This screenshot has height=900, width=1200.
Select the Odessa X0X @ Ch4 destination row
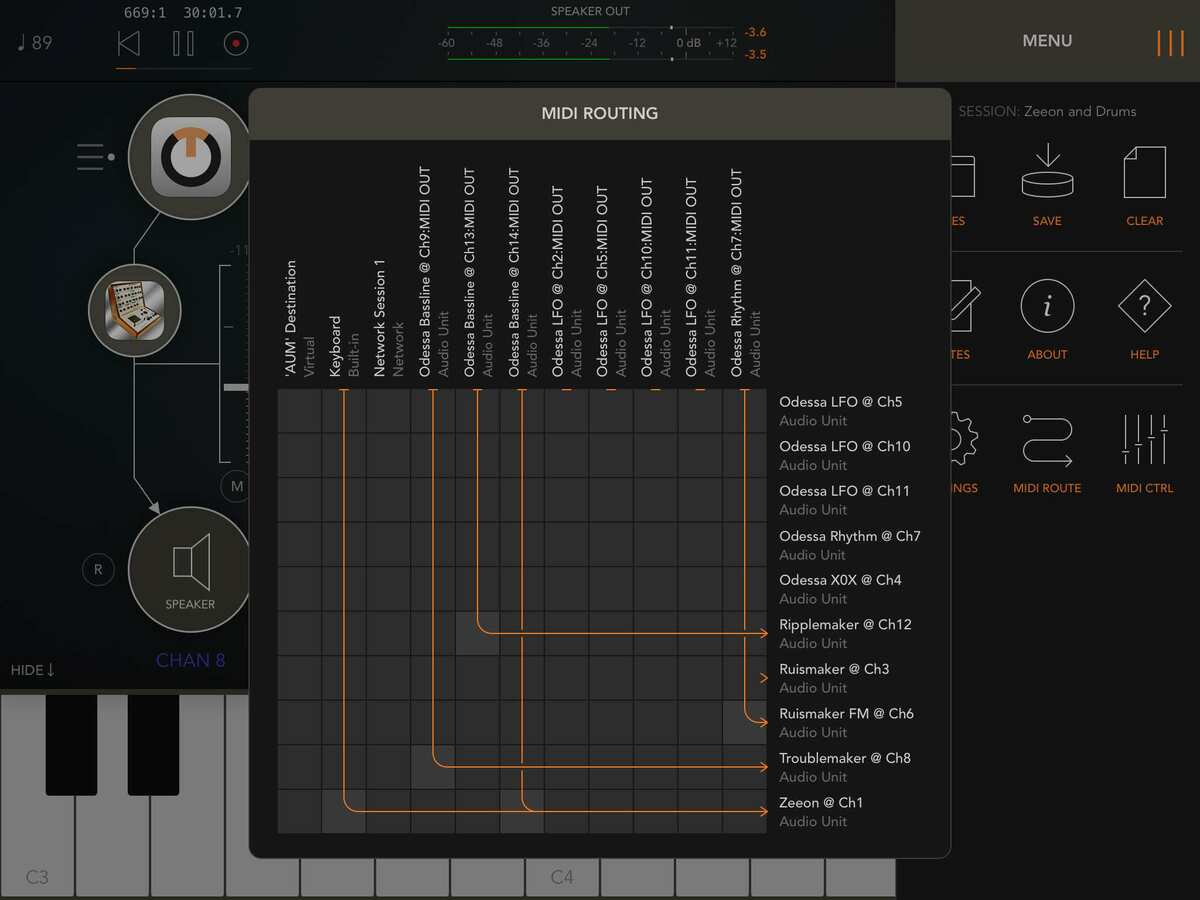[x=840, y=589]
